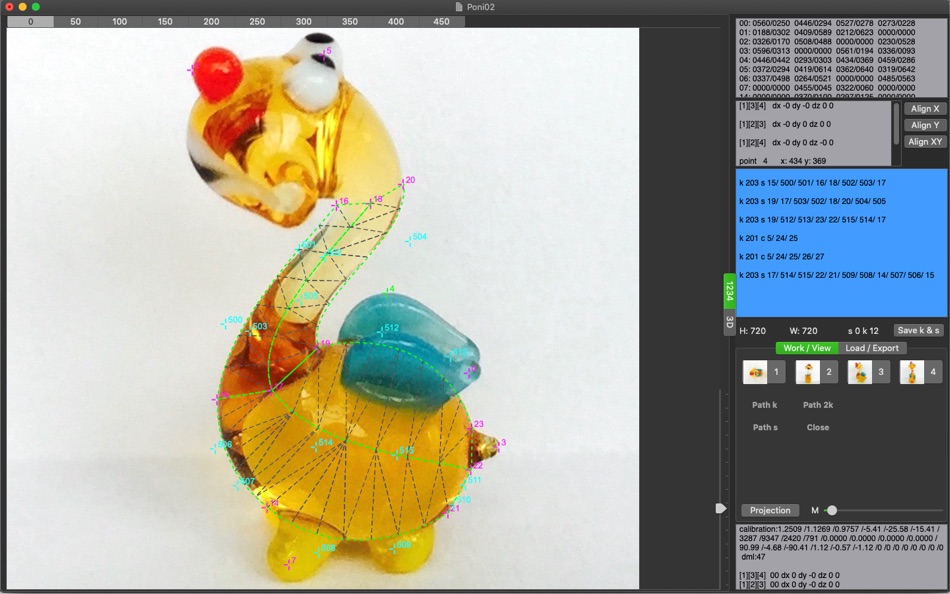The image size is (950, 594).
Task: Select the 450 segment in top ruler
Action: [x=442, y=21]
